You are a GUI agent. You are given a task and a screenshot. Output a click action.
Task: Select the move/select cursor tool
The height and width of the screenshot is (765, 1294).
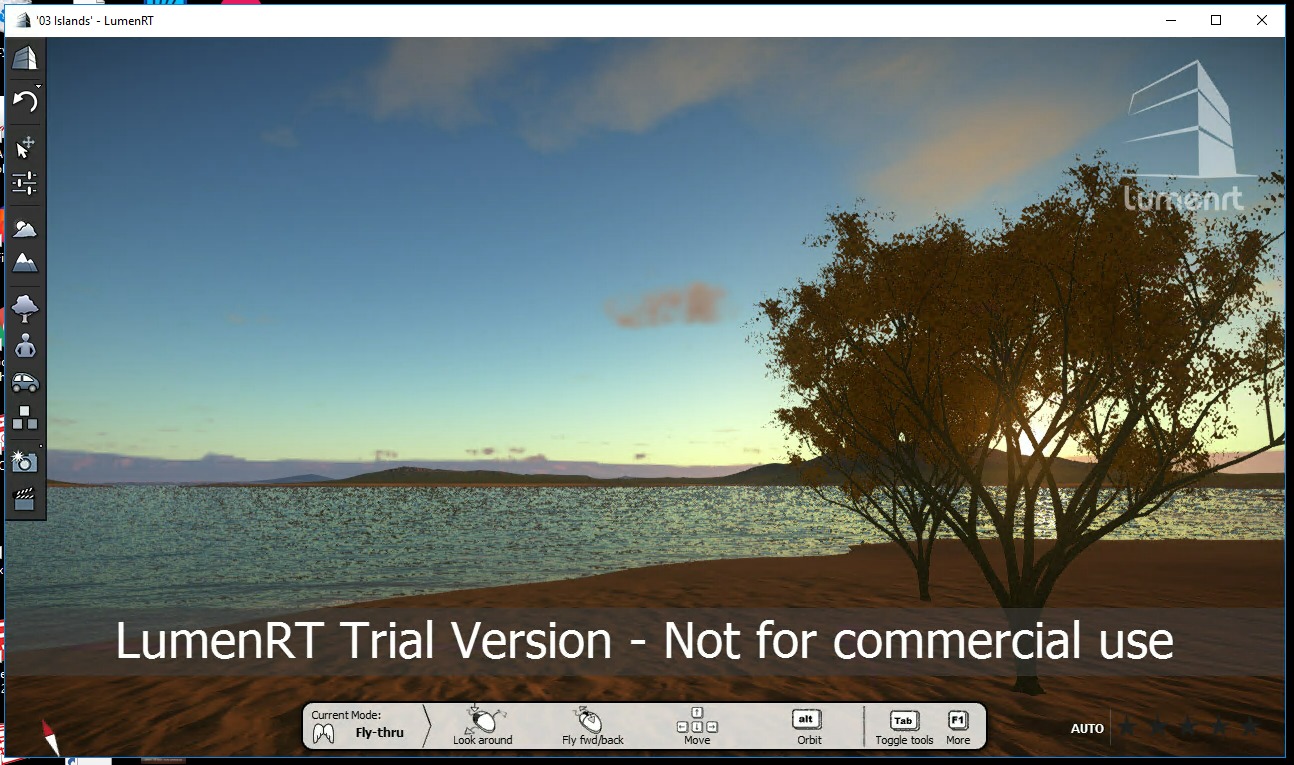[25, 147]
